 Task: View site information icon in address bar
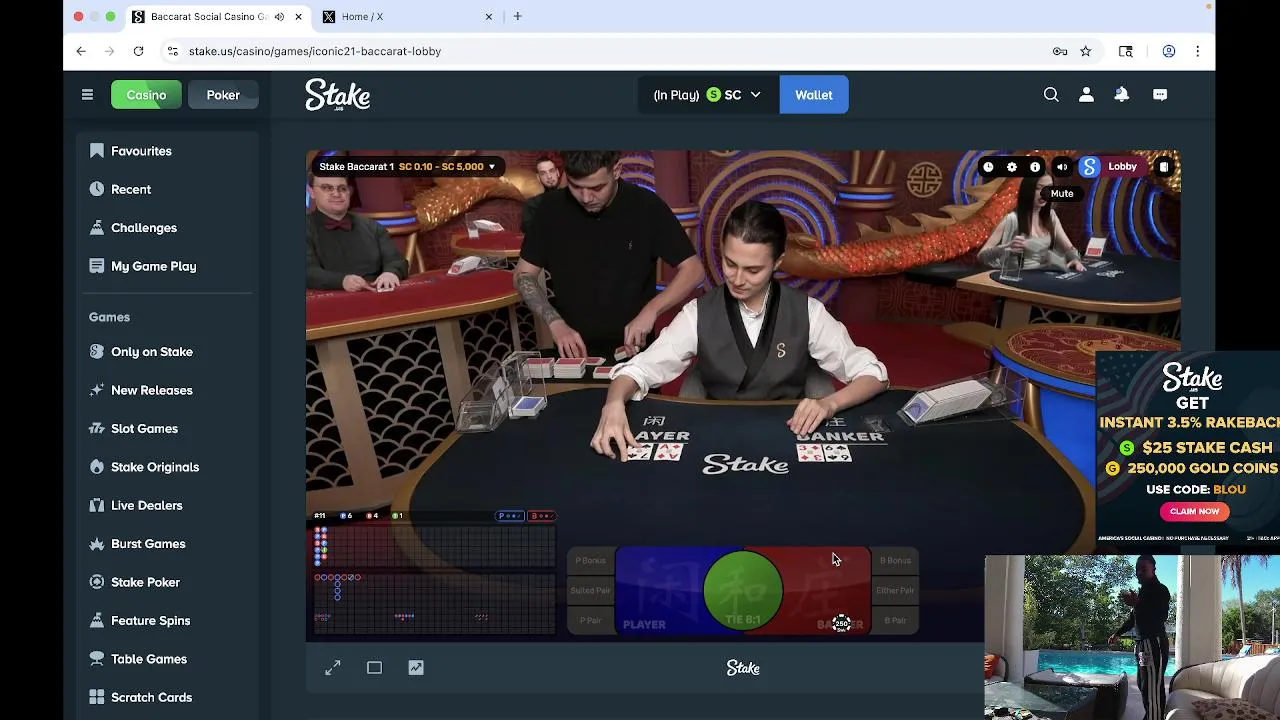(172, 51)
